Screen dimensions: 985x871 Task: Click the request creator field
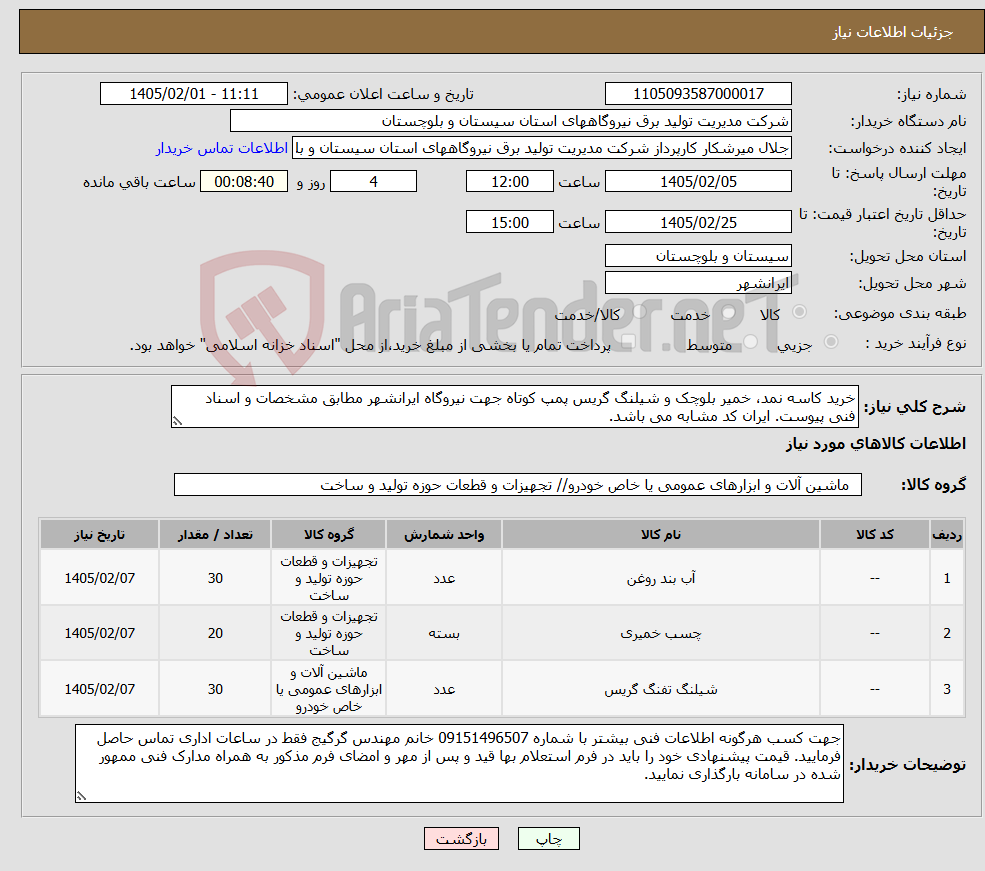click(542, 148)
